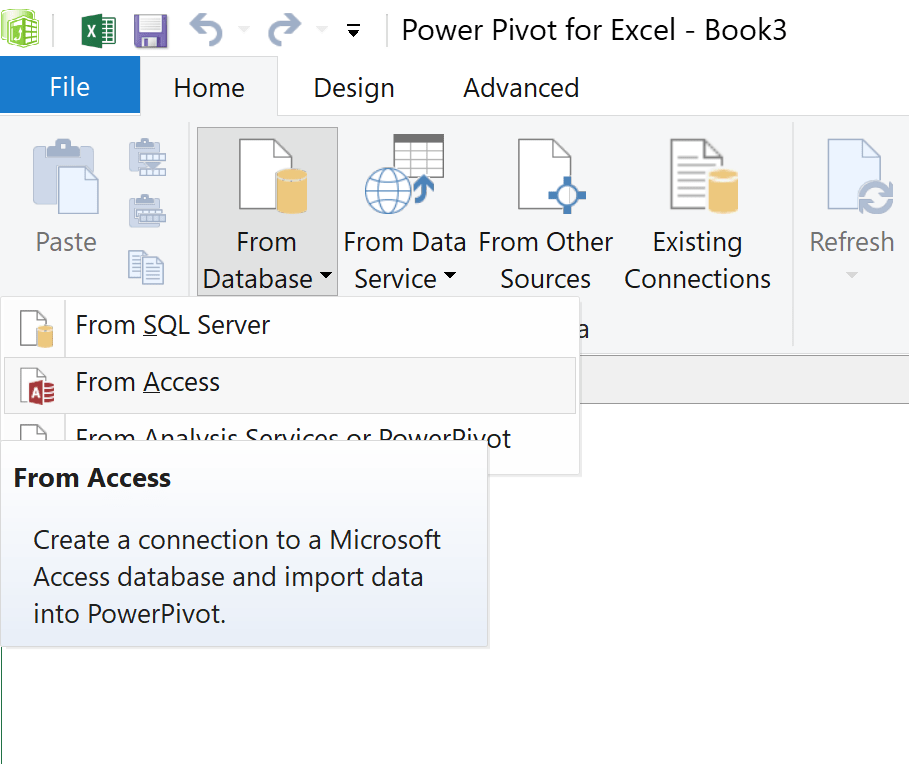
Task: Click the Refresh icon
Action: 860,176
